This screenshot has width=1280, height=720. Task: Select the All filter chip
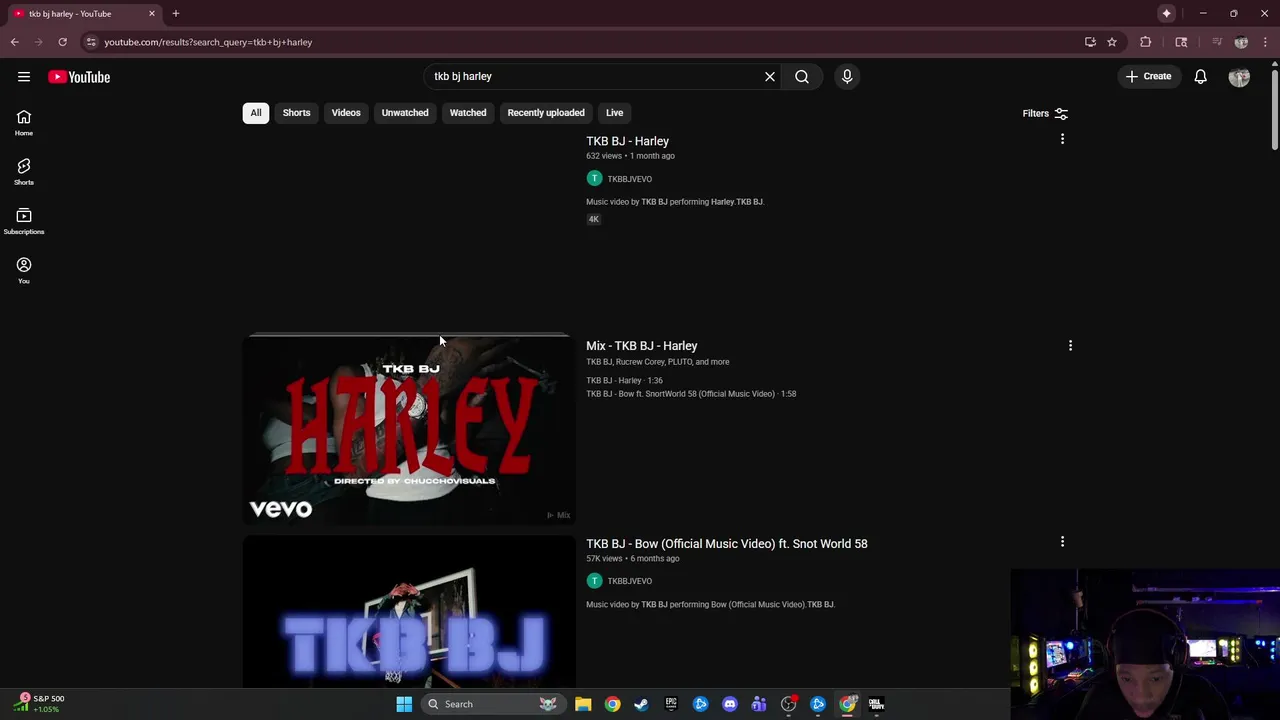(256, 113)
